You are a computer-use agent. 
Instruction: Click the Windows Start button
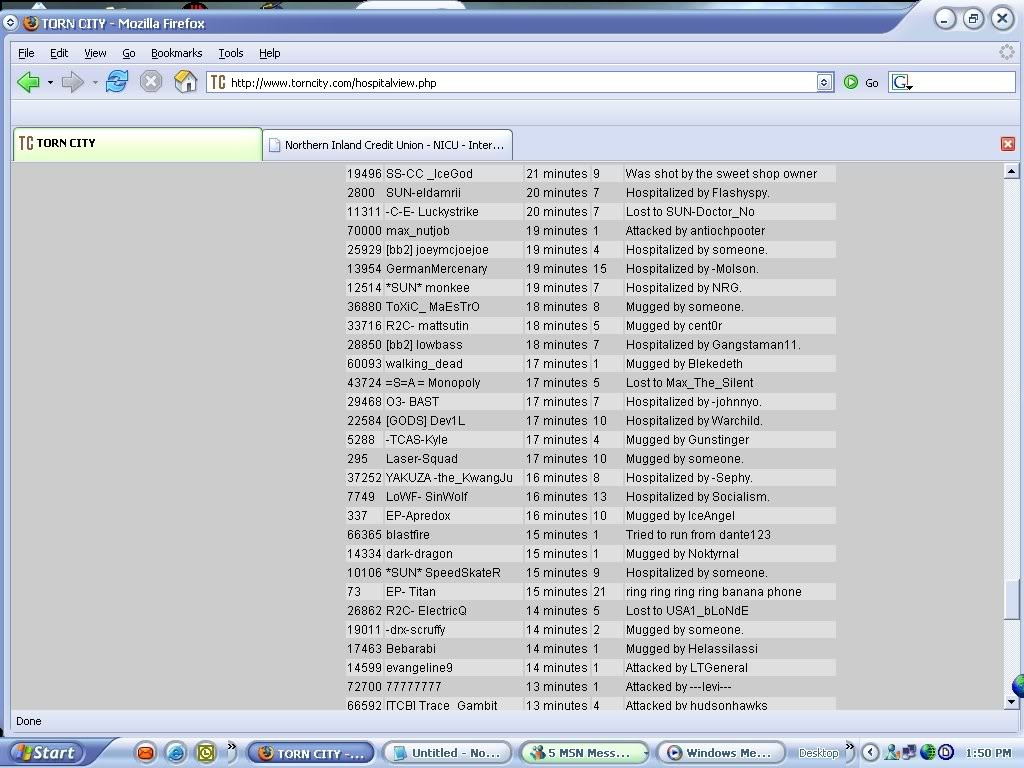[x=44, y=753]
